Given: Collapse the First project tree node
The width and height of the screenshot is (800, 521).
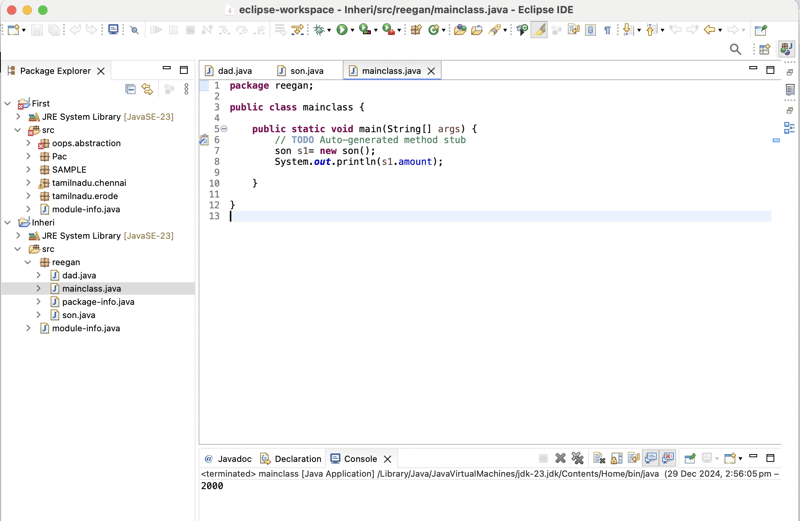Looking at the screenshot, I should (x=8, y=104).
